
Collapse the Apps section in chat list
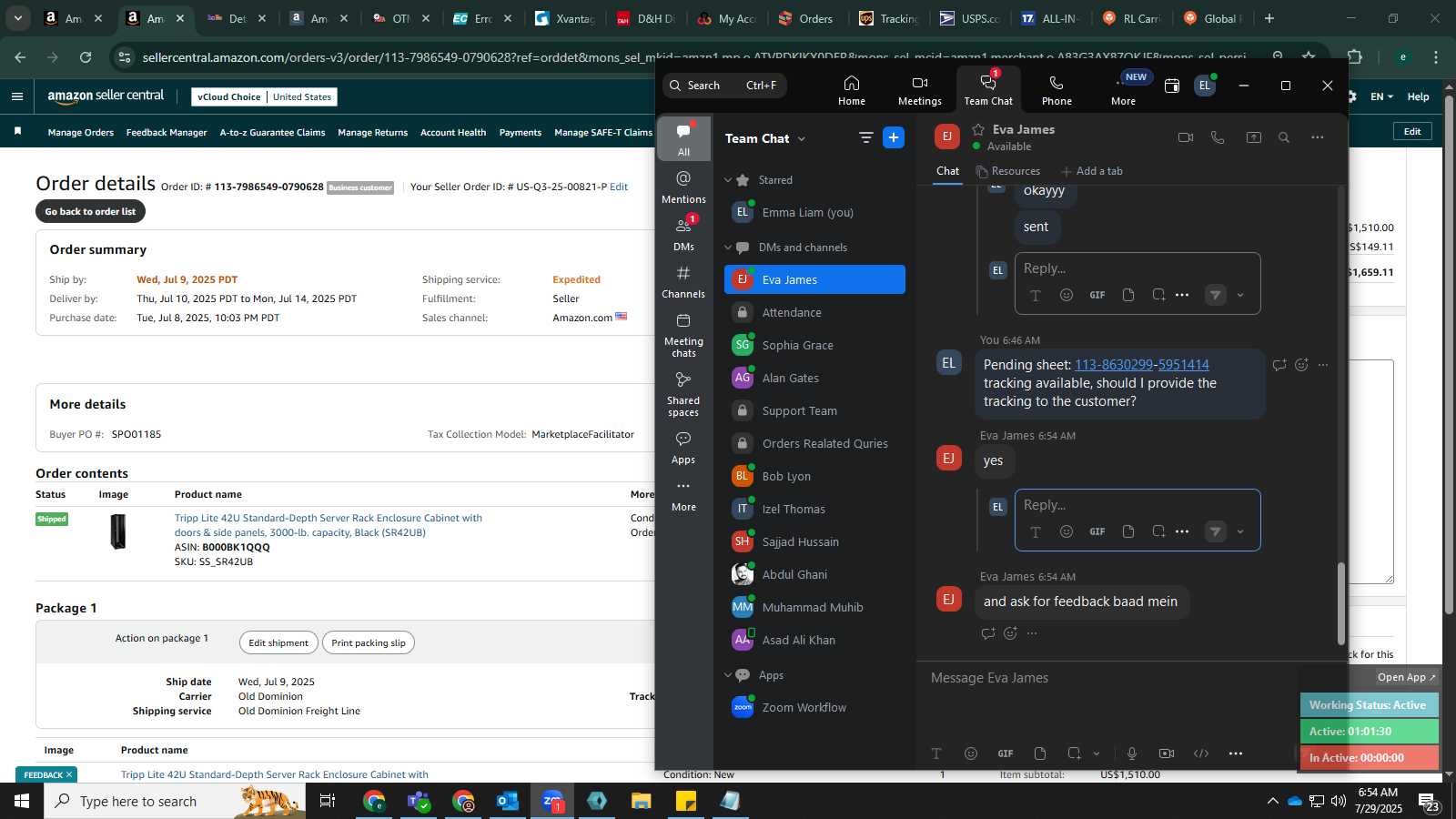pos(728,675)
